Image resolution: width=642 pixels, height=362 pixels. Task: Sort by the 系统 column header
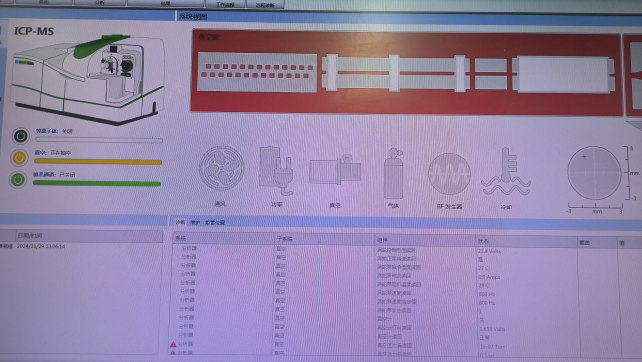coord(223,238)
